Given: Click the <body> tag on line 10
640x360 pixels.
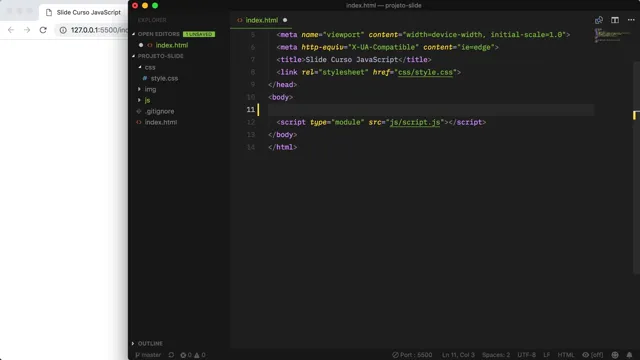Looking at the screenshot, I should pyautogui.click(x=280, y=97).
